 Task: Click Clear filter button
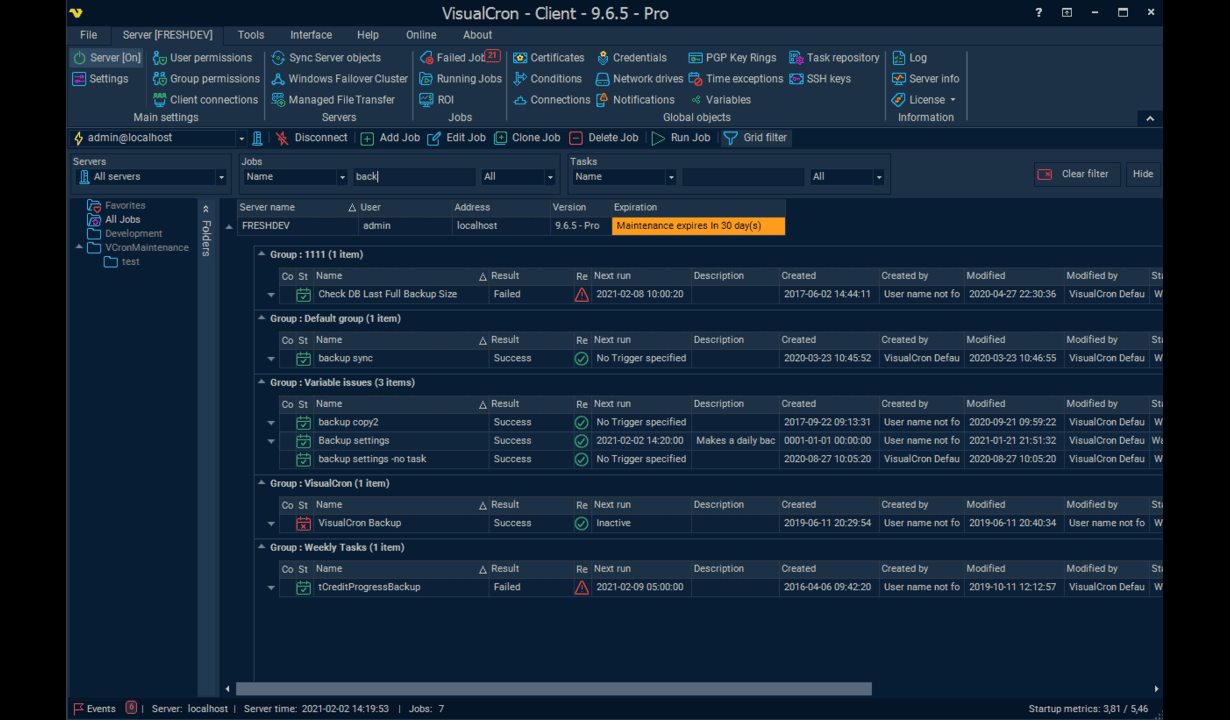click(1076, 174)
